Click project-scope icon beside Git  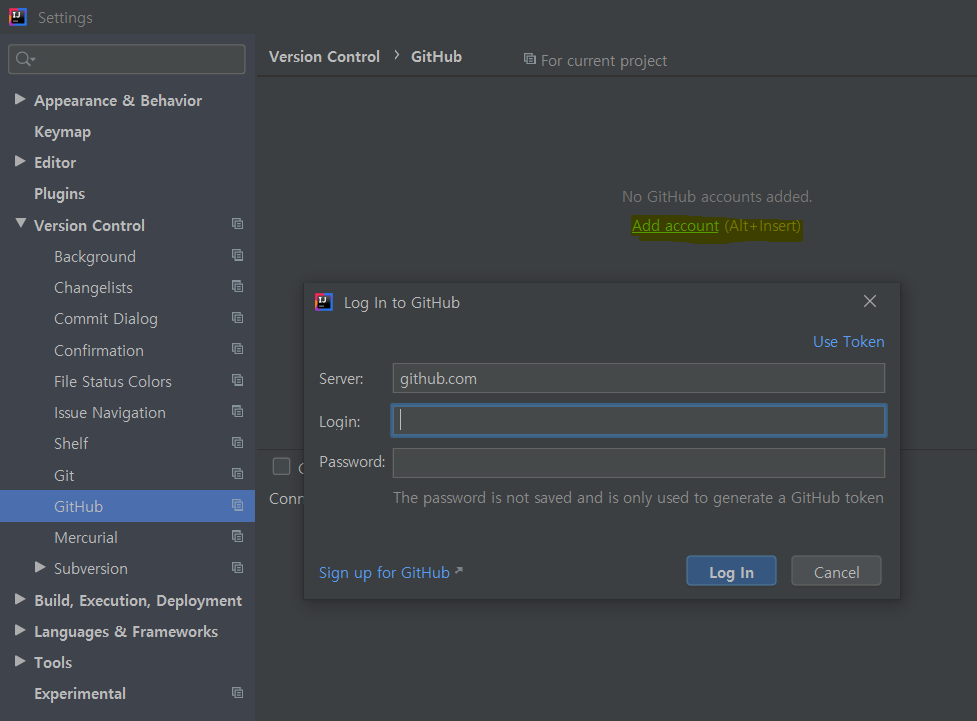(x=237, y=474)
